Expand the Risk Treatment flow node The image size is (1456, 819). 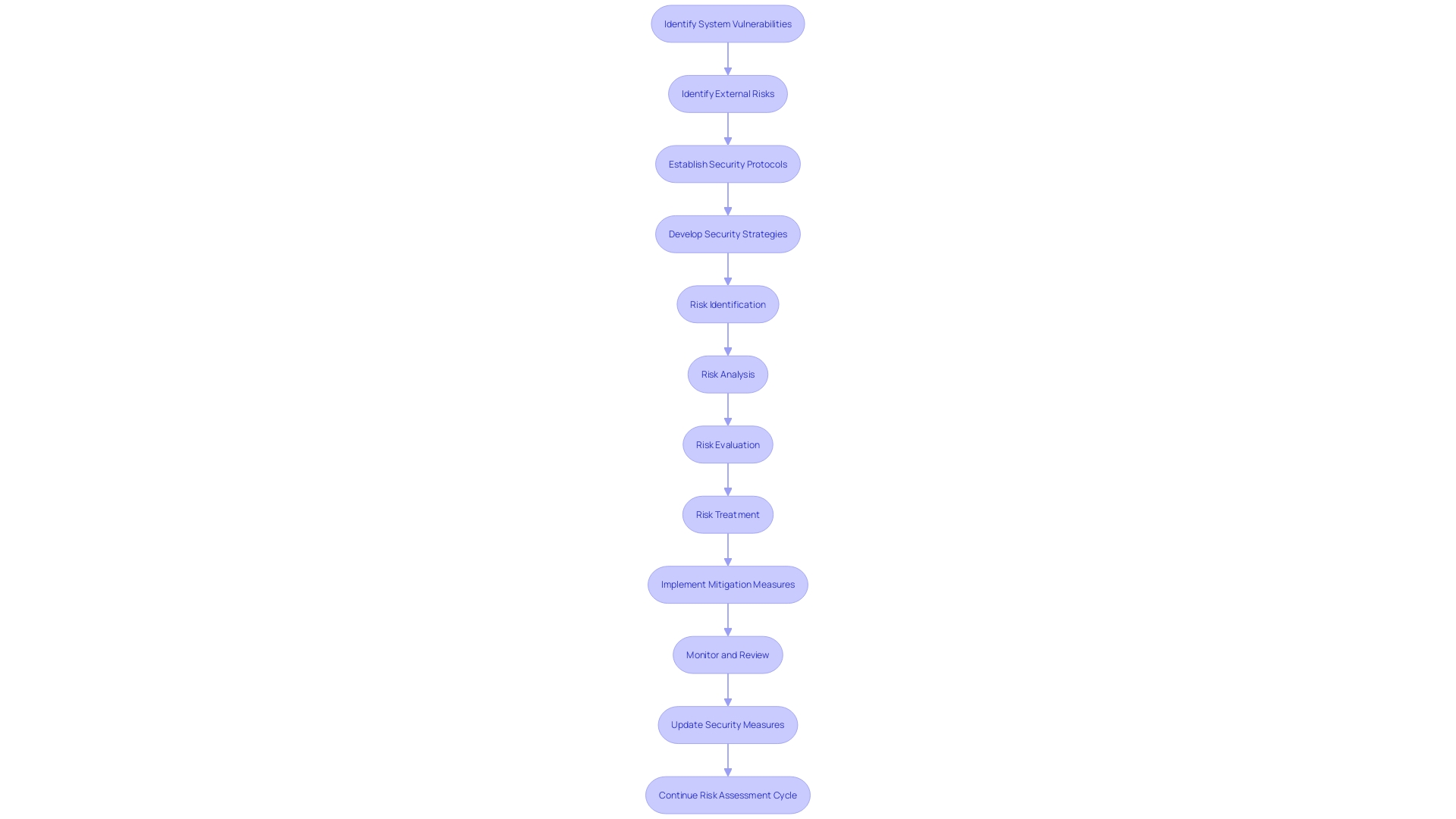pos(727,514)
